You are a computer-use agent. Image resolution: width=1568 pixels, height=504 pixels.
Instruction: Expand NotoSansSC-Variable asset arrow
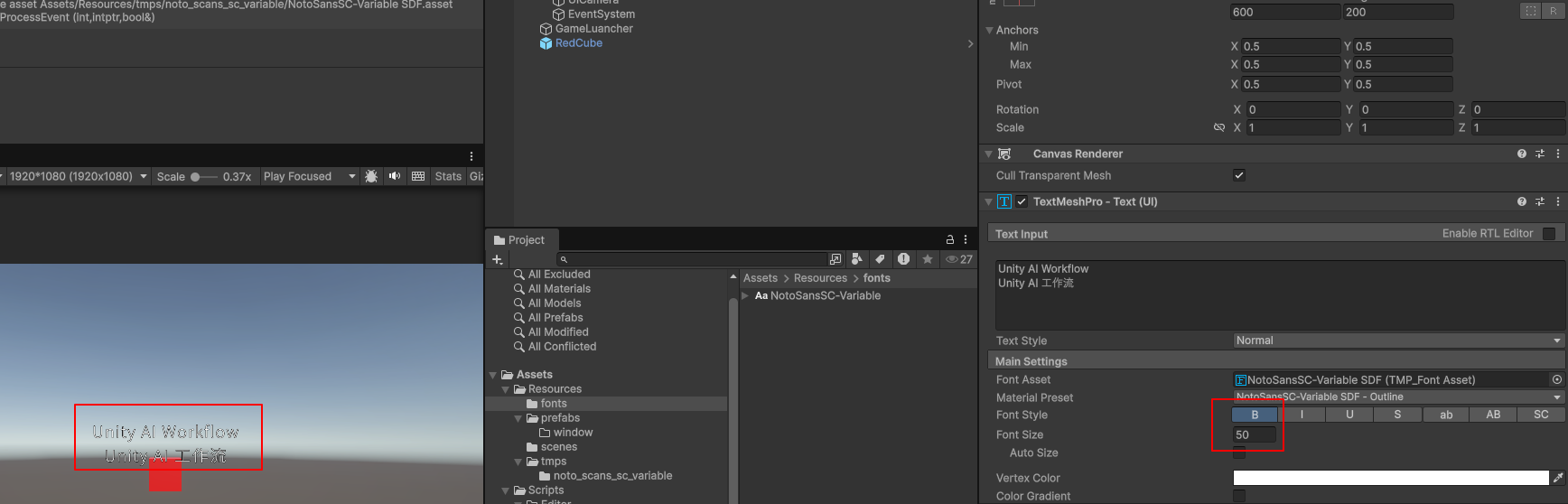click(745, 295)
